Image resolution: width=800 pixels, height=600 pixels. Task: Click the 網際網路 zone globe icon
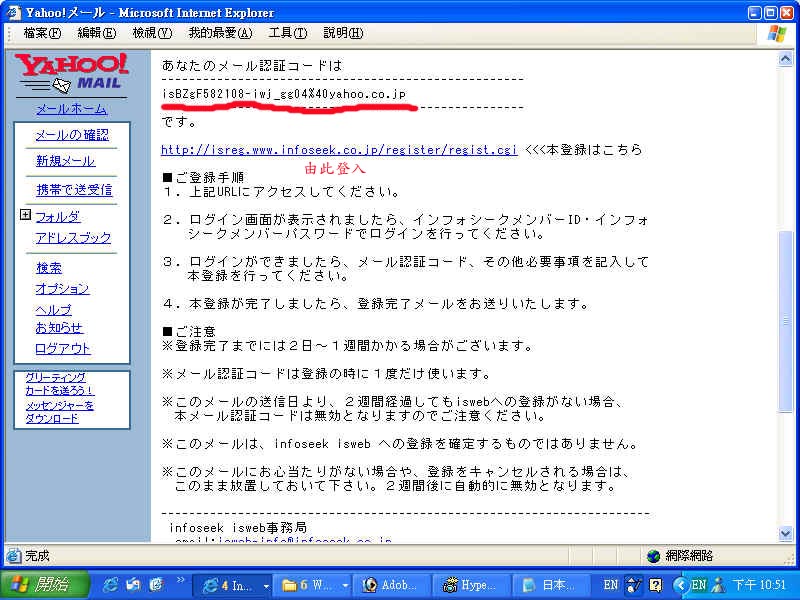pyautogui.click(x=653, y=556)
